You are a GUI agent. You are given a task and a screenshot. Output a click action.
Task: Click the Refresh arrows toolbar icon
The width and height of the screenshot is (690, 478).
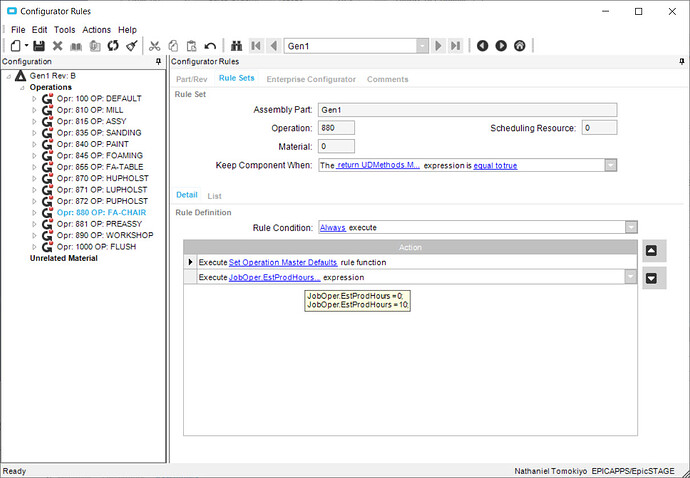pos(113,45)
